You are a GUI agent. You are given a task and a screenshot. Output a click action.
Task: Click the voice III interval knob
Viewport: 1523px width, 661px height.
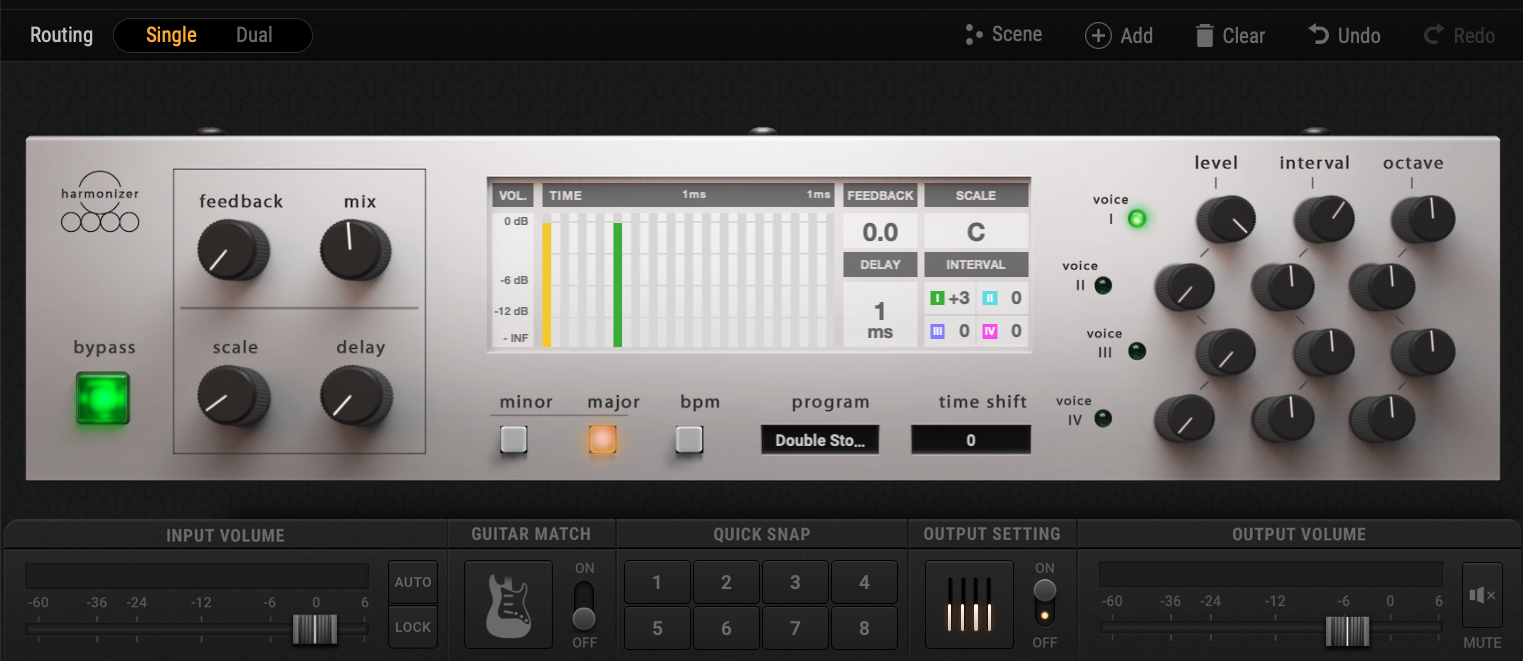point(1323,353)
